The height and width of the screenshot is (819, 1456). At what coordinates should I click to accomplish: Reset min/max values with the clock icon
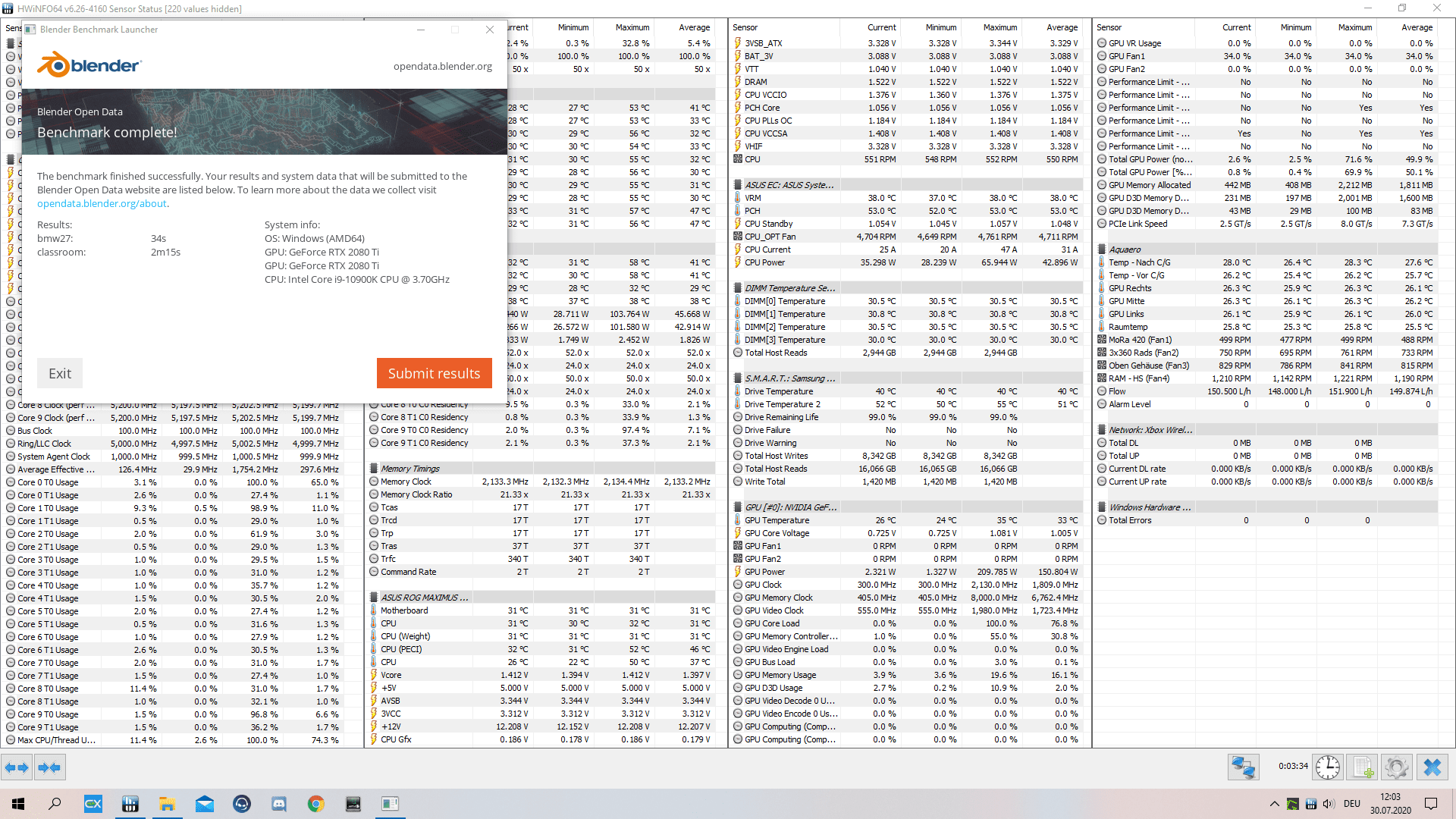pyautogui.click(x=1328, y=767)
